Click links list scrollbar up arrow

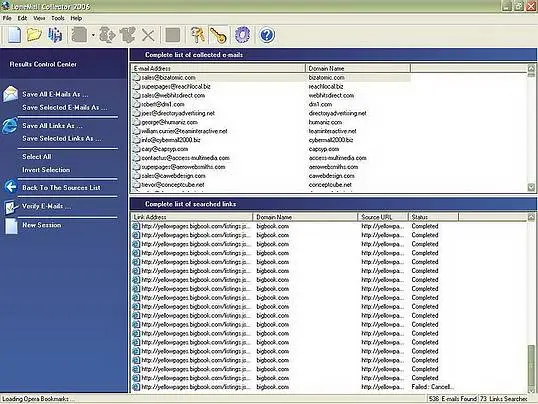(531, 217)
